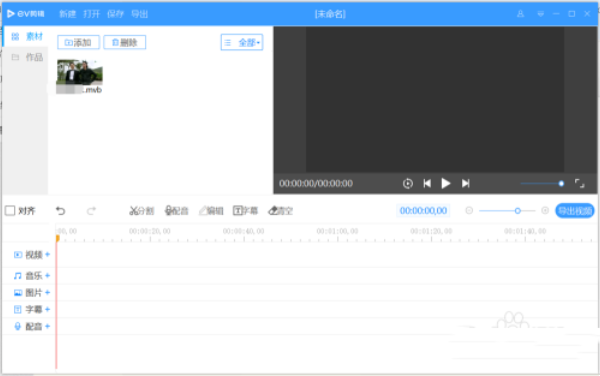The image size is (600, 376).
Task: Click 打开 in the title bar
Action: coord(91,14)
